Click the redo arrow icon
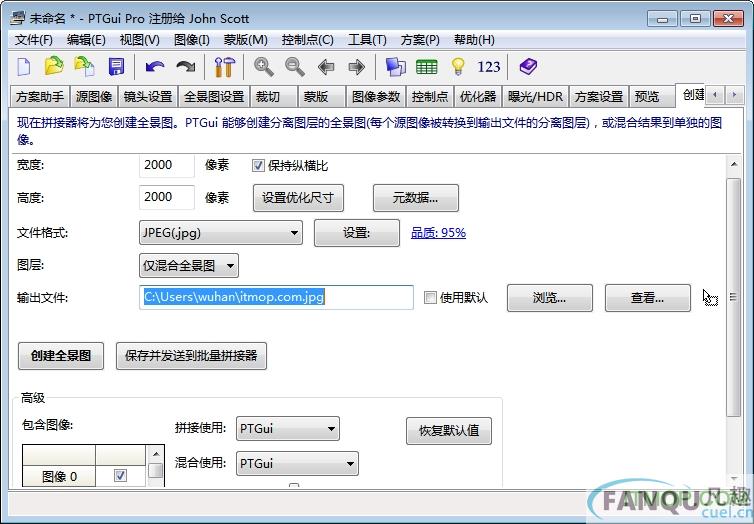 185,67
